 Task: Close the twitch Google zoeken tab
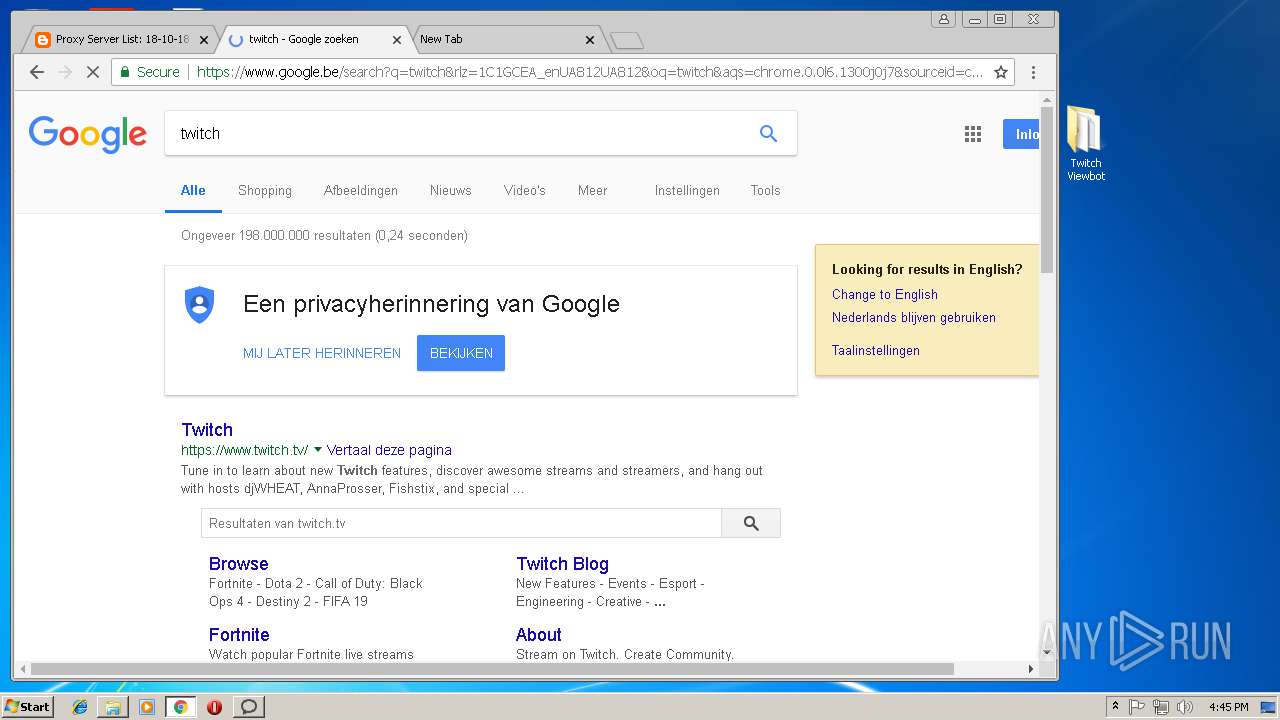tap(397, 40)
